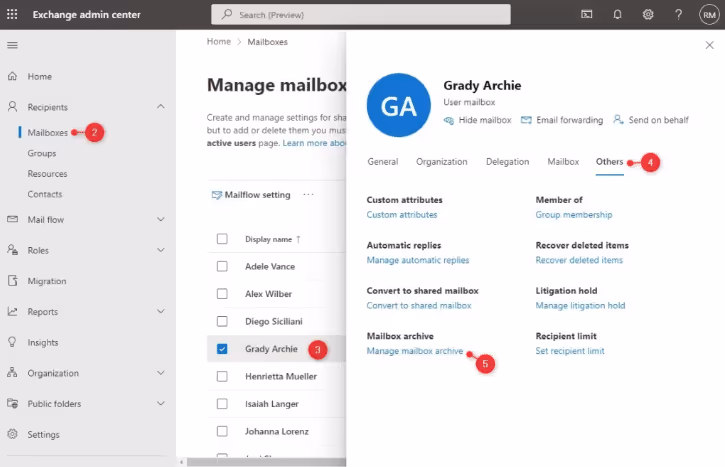This screenshot has height=467, width=725.
Task: Open Groups in the sidebar
Action: (x=42, y=153)
